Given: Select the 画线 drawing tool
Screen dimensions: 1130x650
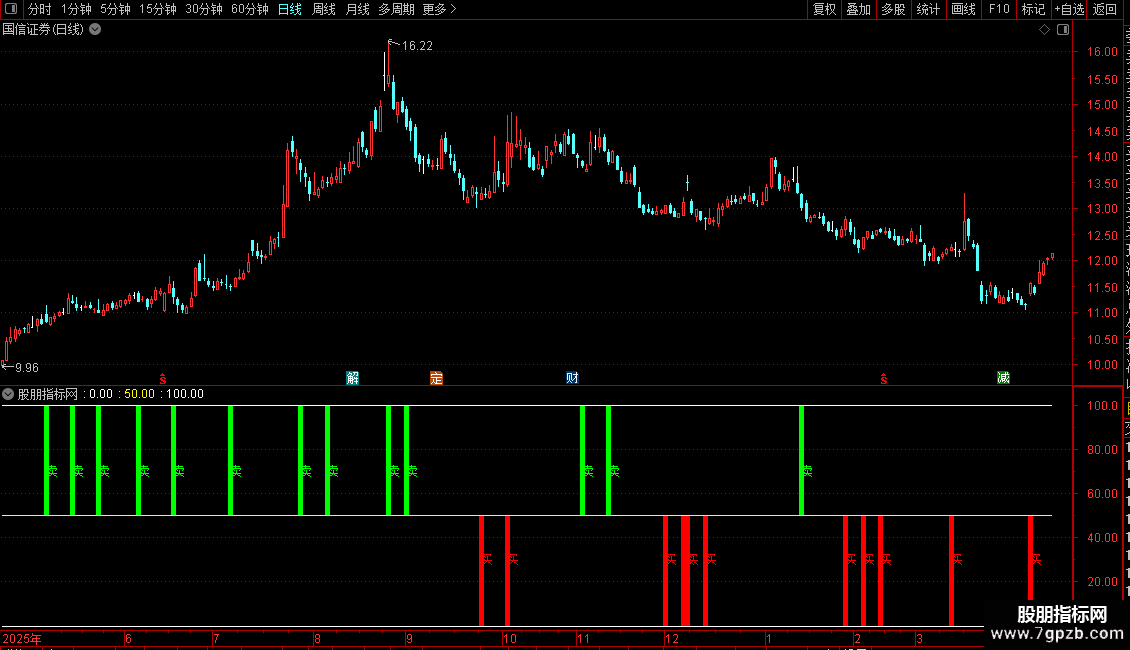Looking at the screenshot, I should tap(964, 9).
